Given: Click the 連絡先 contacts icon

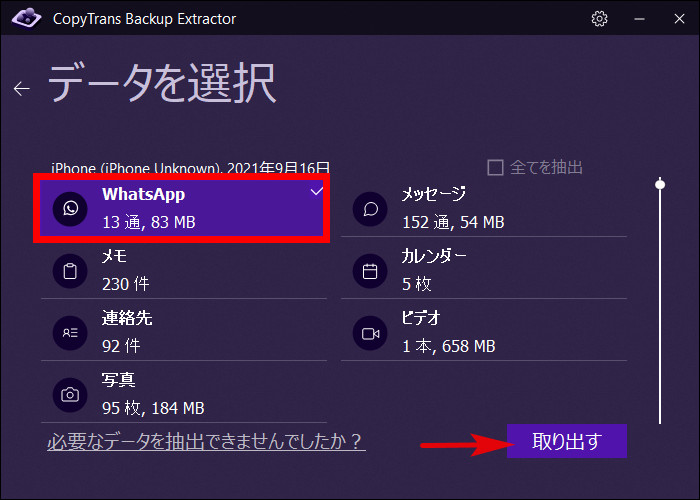Looking at the screenshot, I should (70, 333).
